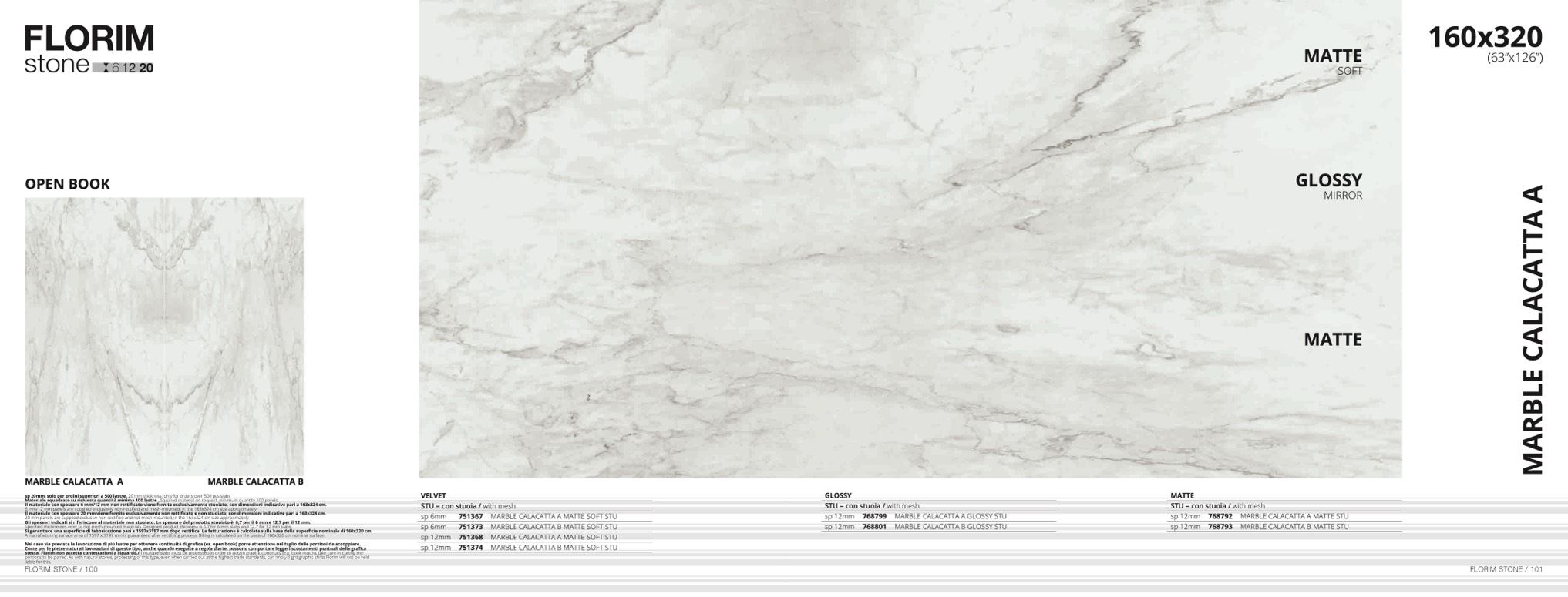The image size is (1568, 597).
Task: Select the OPEN BOOK heading
Action: (67, 184)
